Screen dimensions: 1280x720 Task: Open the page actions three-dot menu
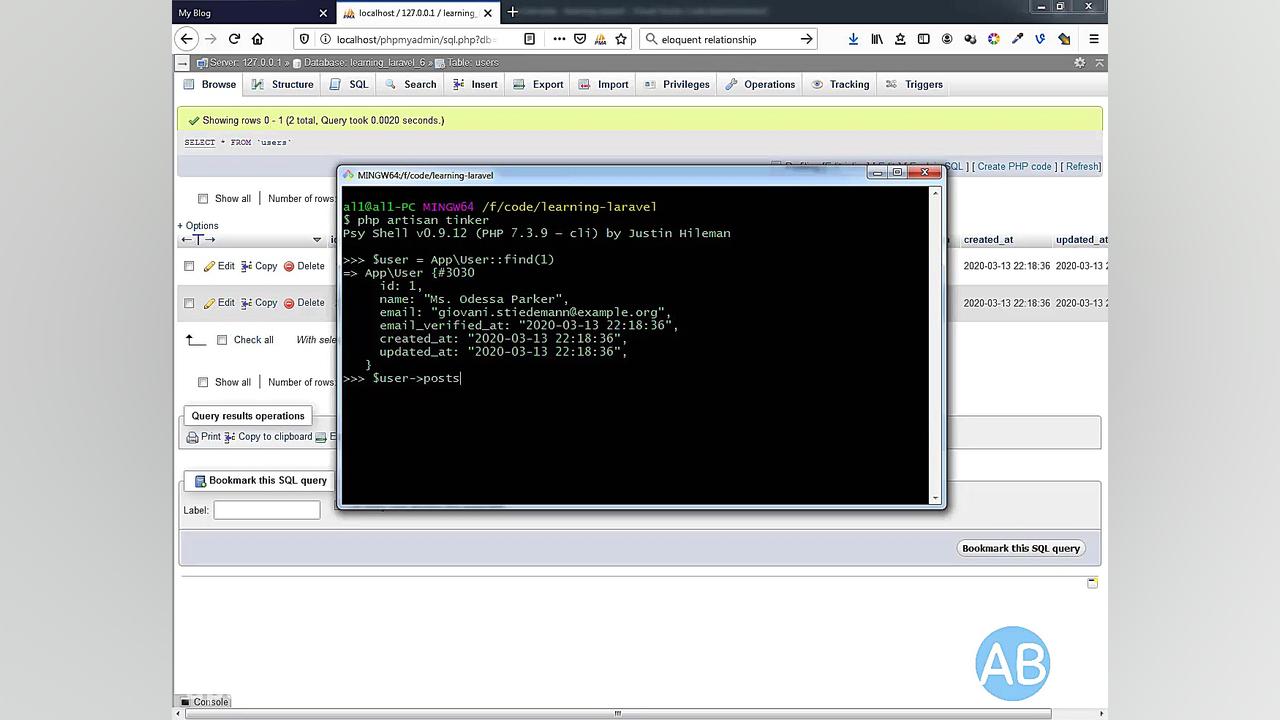[559, 39]
